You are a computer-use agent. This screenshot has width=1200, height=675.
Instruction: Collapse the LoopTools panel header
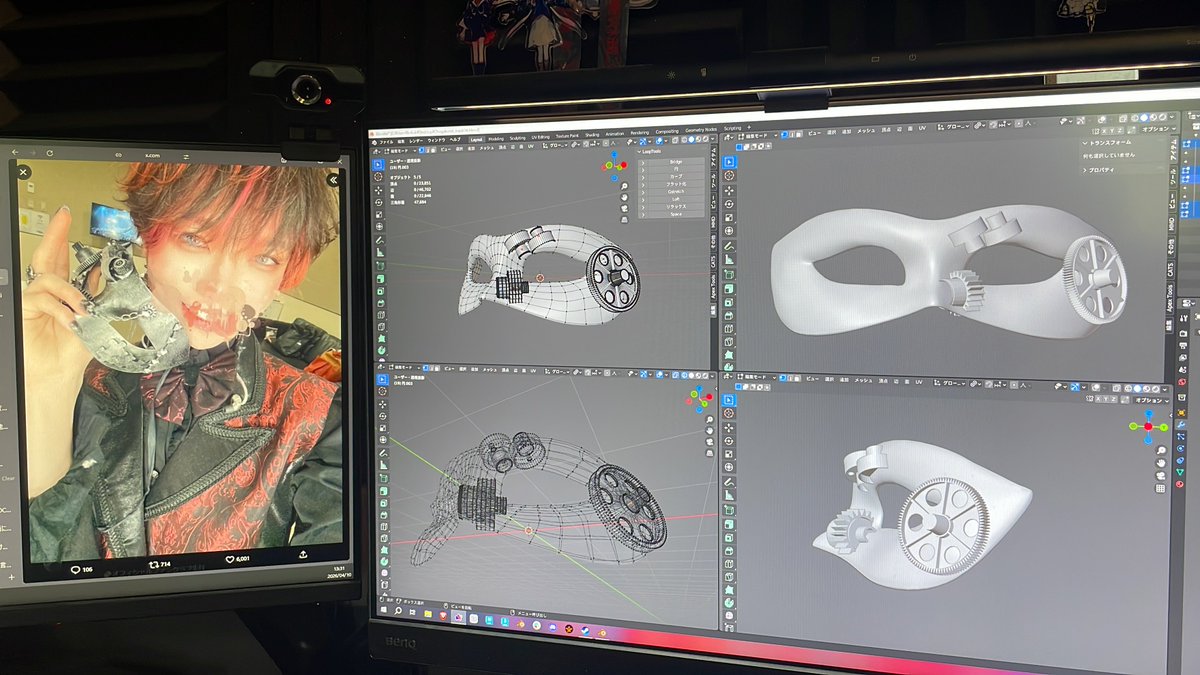[650, 151]
